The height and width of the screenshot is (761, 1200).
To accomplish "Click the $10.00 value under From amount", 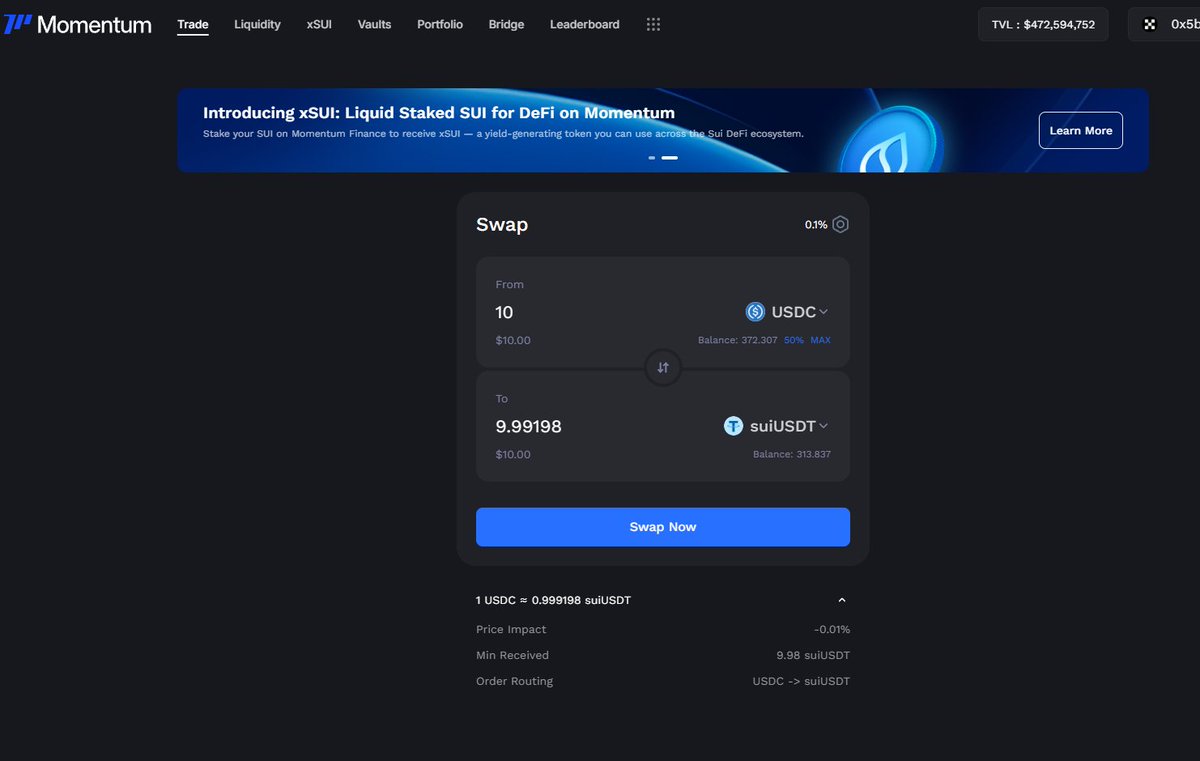I will tap(513, 340).
